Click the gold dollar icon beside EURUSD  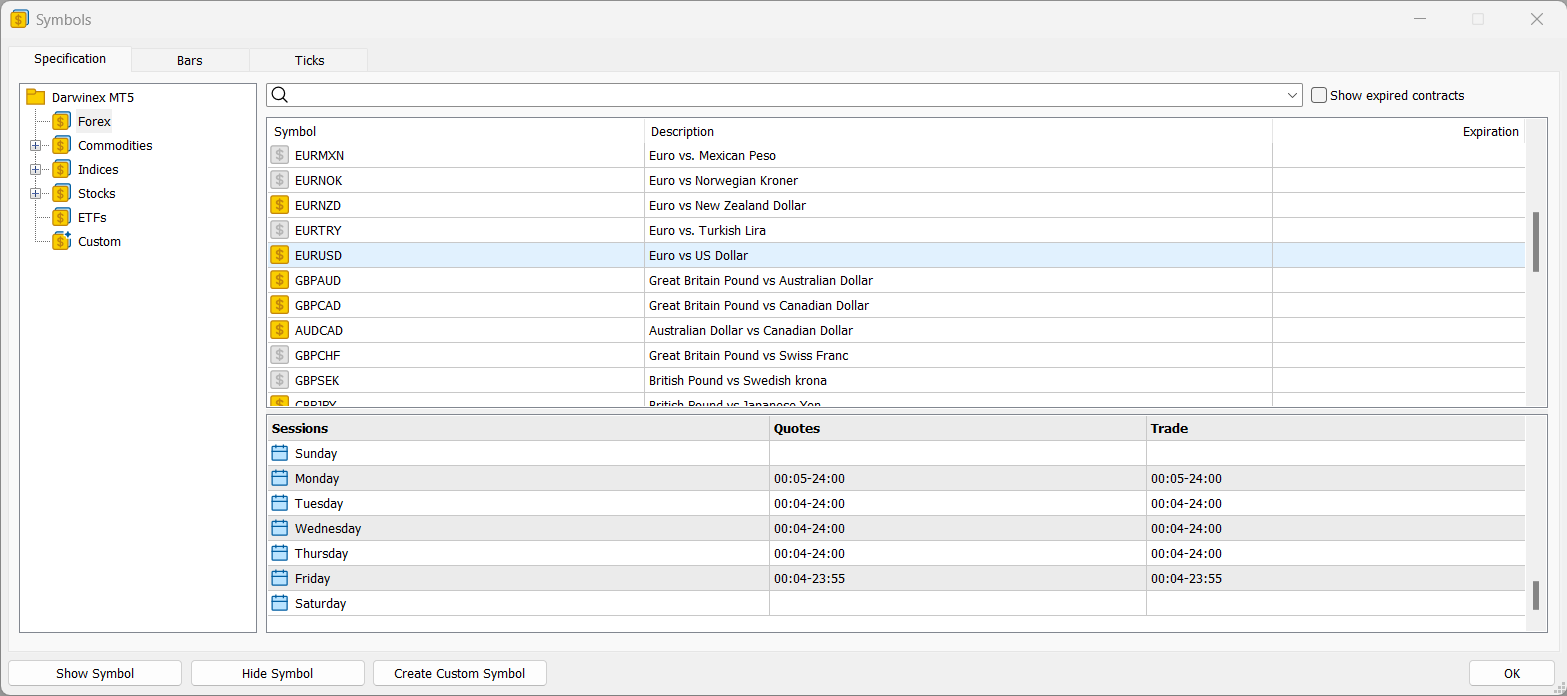coord(279,255)
